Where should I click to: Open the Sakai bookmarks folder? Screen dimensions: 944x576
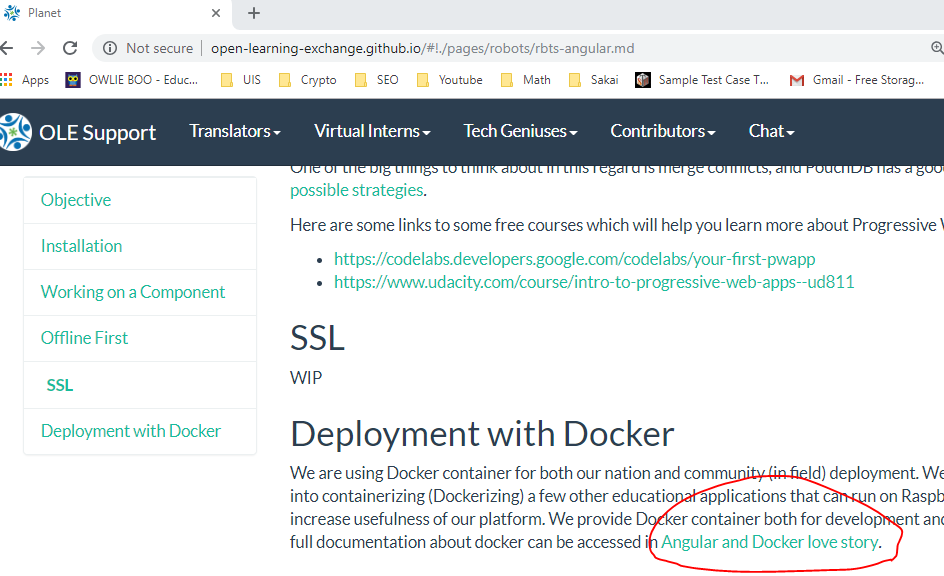tap(594, 79)
